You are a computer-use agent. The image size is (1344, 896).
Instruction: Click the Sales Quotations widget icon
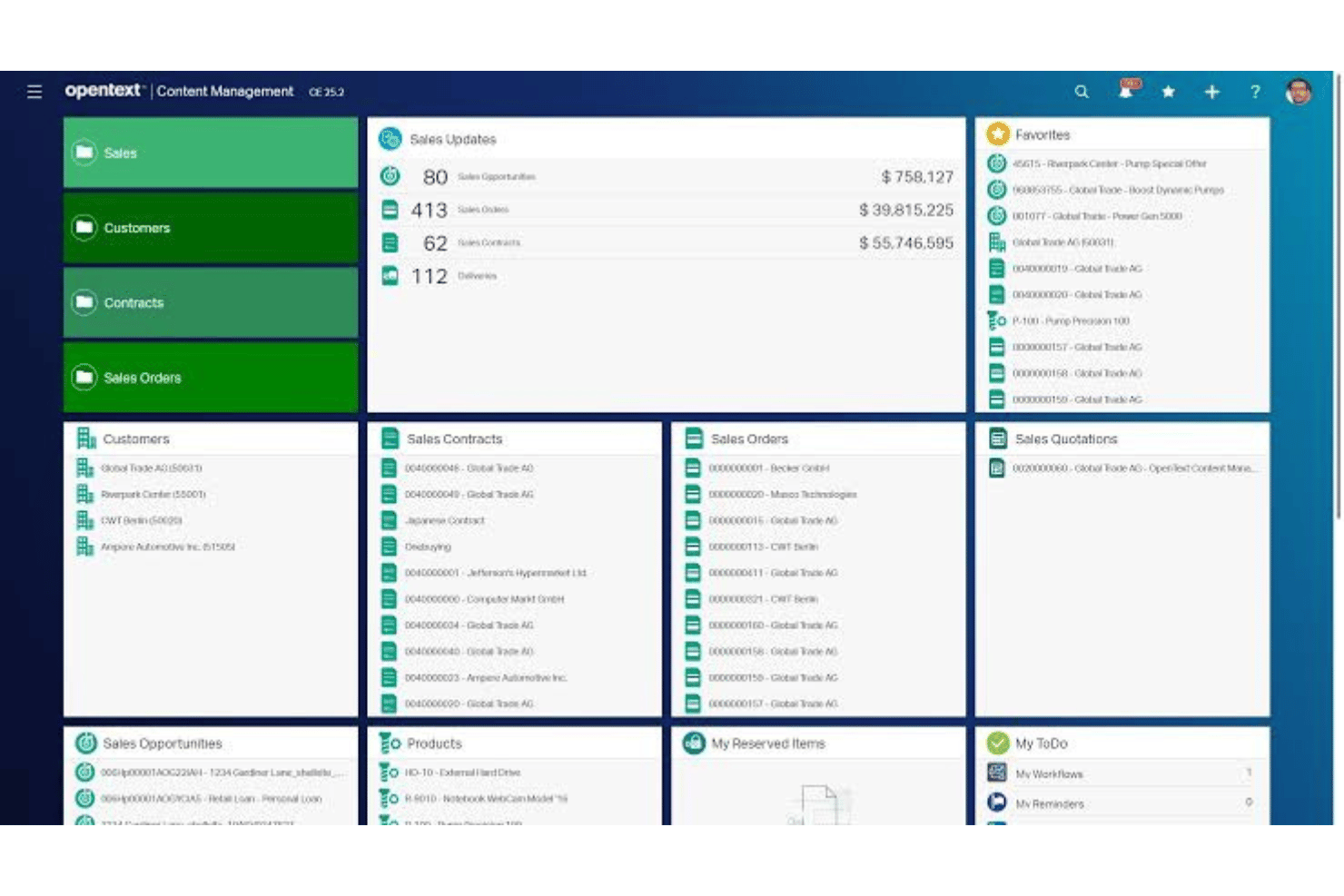[998, 438]
